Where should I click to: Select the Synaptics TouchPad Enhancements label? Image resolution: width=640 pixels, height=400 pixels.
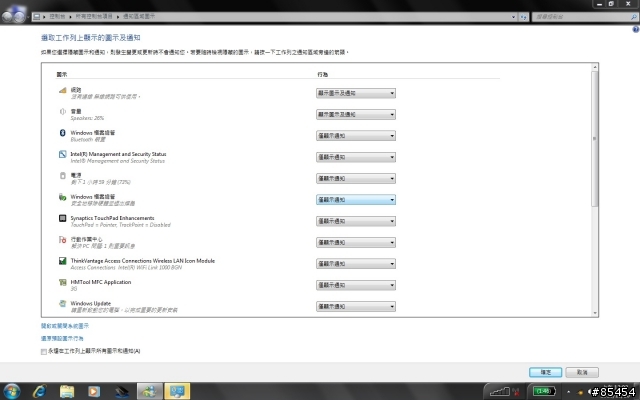112,218
